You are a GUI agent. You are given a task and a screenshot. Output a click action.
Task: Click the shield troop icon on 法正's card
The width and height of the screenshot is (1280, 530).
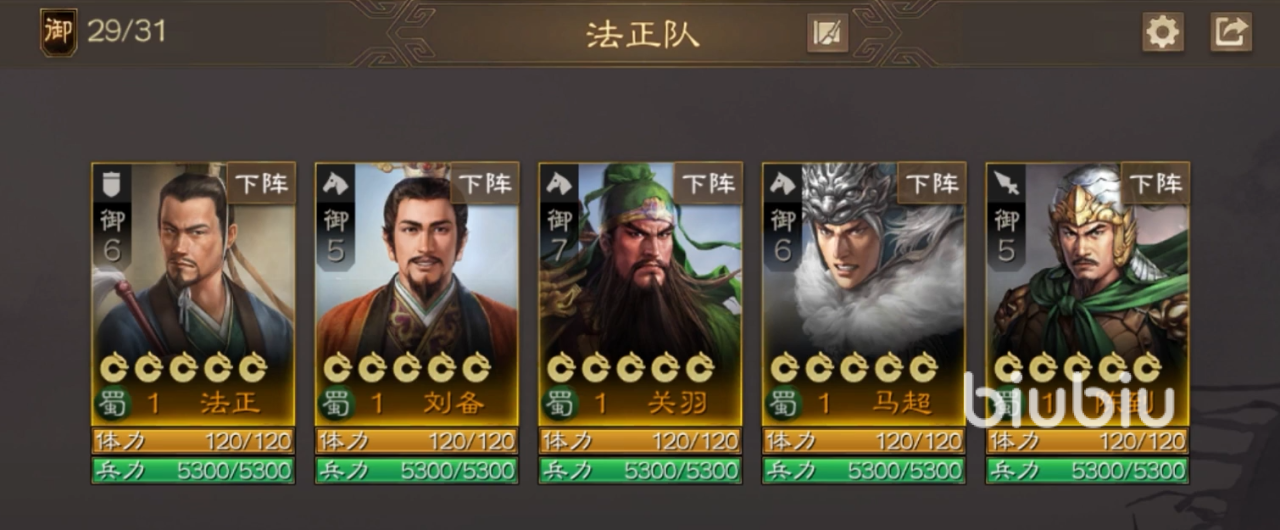point(112,183)
